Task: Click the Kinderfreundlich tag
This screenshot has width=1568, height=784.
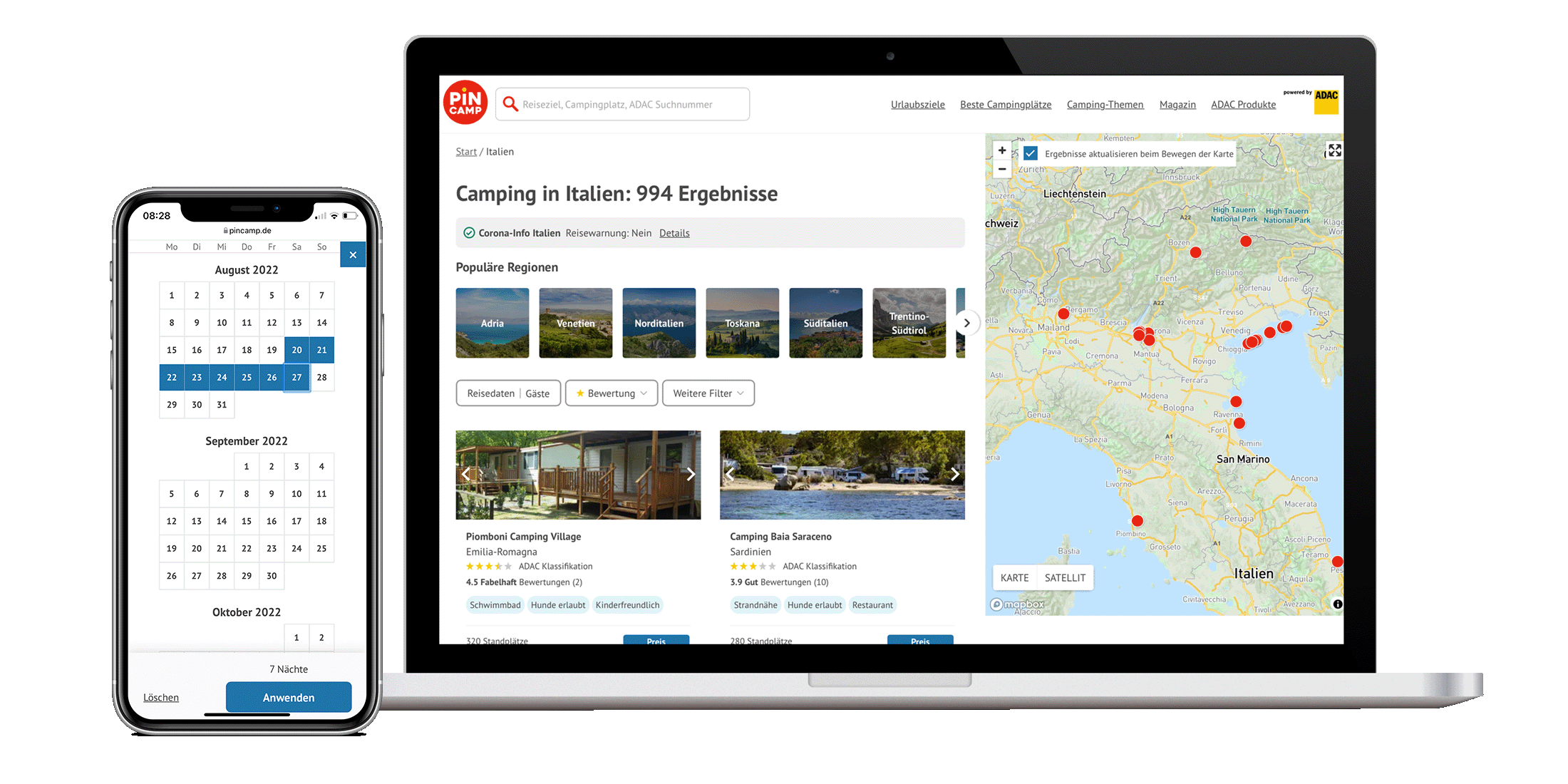Action: pyautogui.click(x=628, y=605)
